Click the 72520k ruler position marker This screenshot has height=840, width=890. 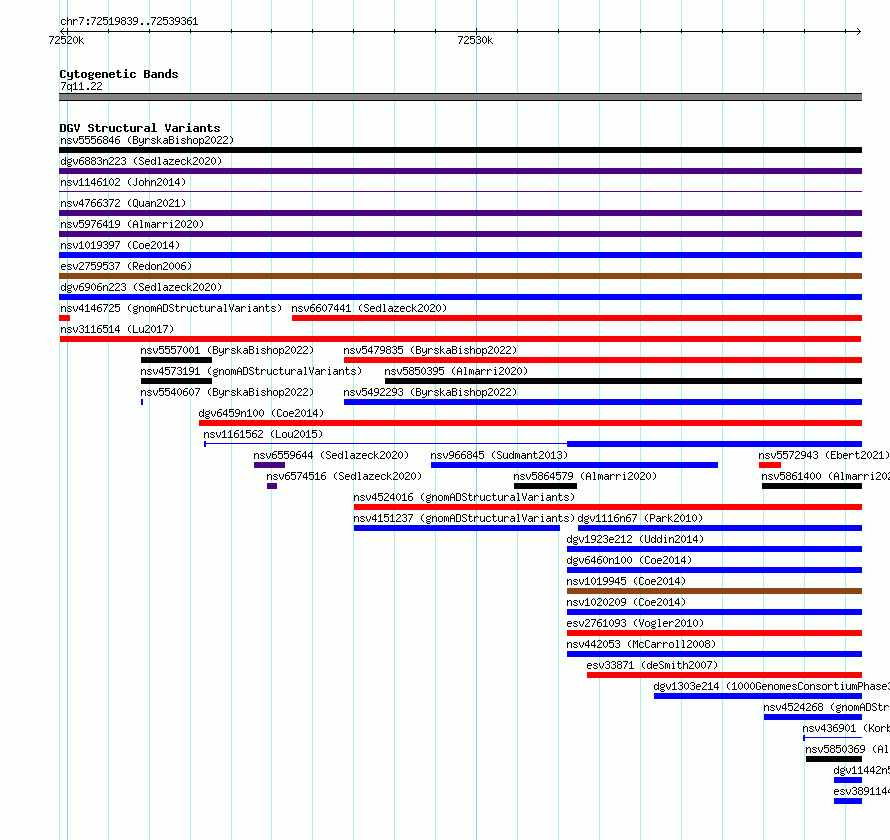pyautogui.click(x=66, y=40)
